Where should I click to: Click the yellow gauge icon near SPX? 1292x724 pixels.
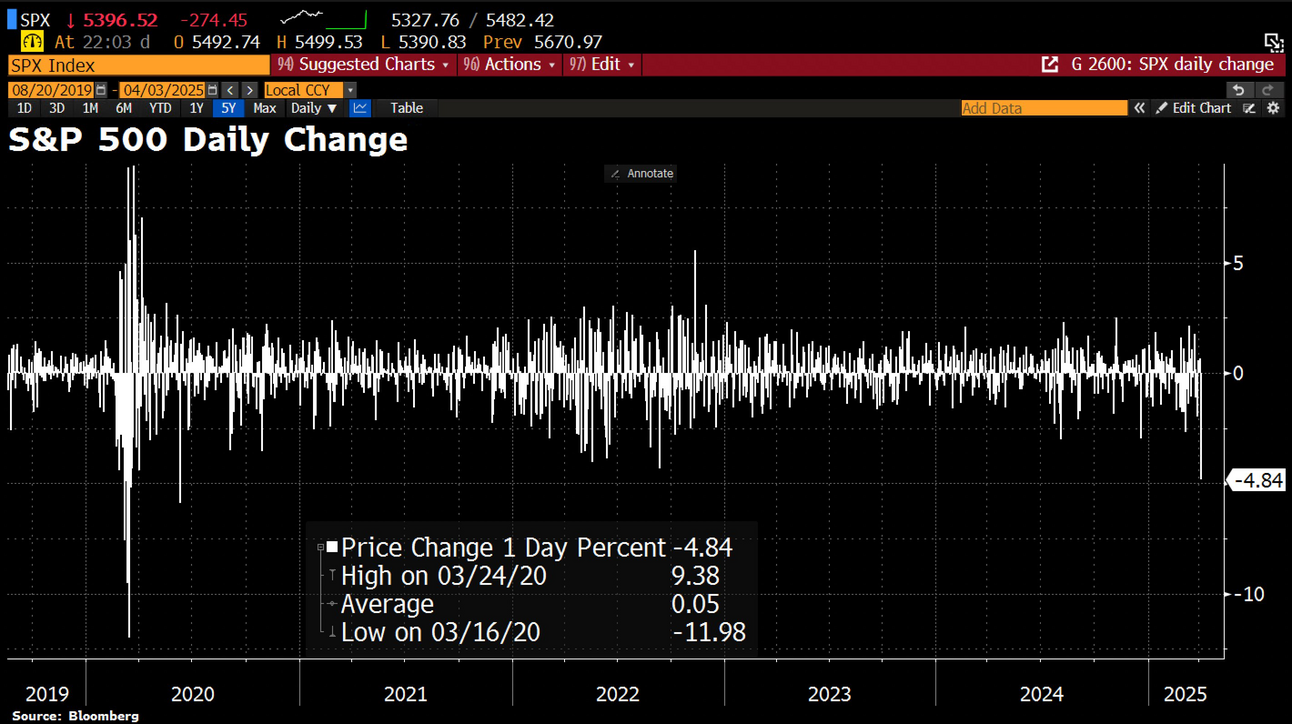(x=32, y=42)
